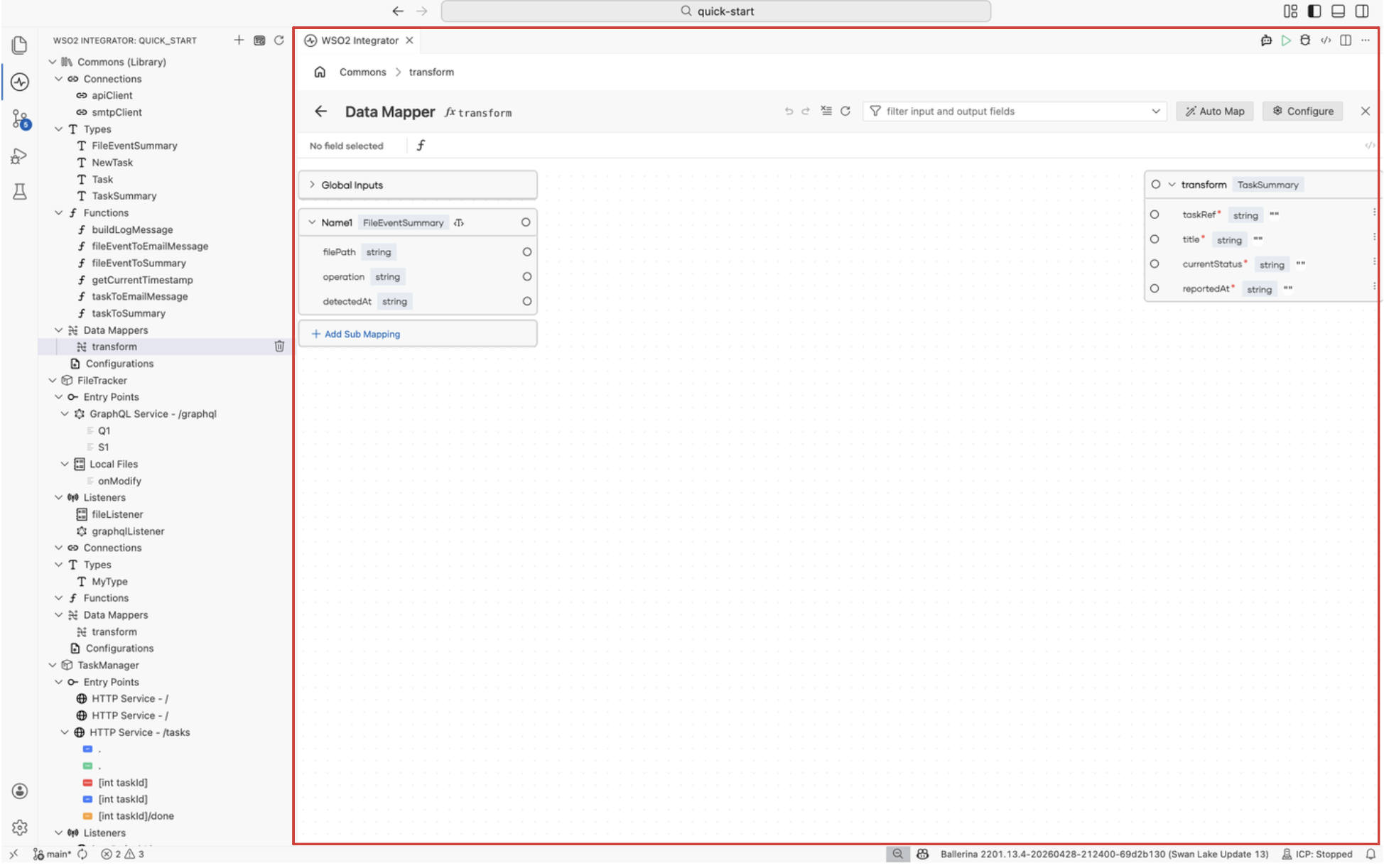Click the quick-start command center search box
The image size is (1384, 868).
coord(715,11)
